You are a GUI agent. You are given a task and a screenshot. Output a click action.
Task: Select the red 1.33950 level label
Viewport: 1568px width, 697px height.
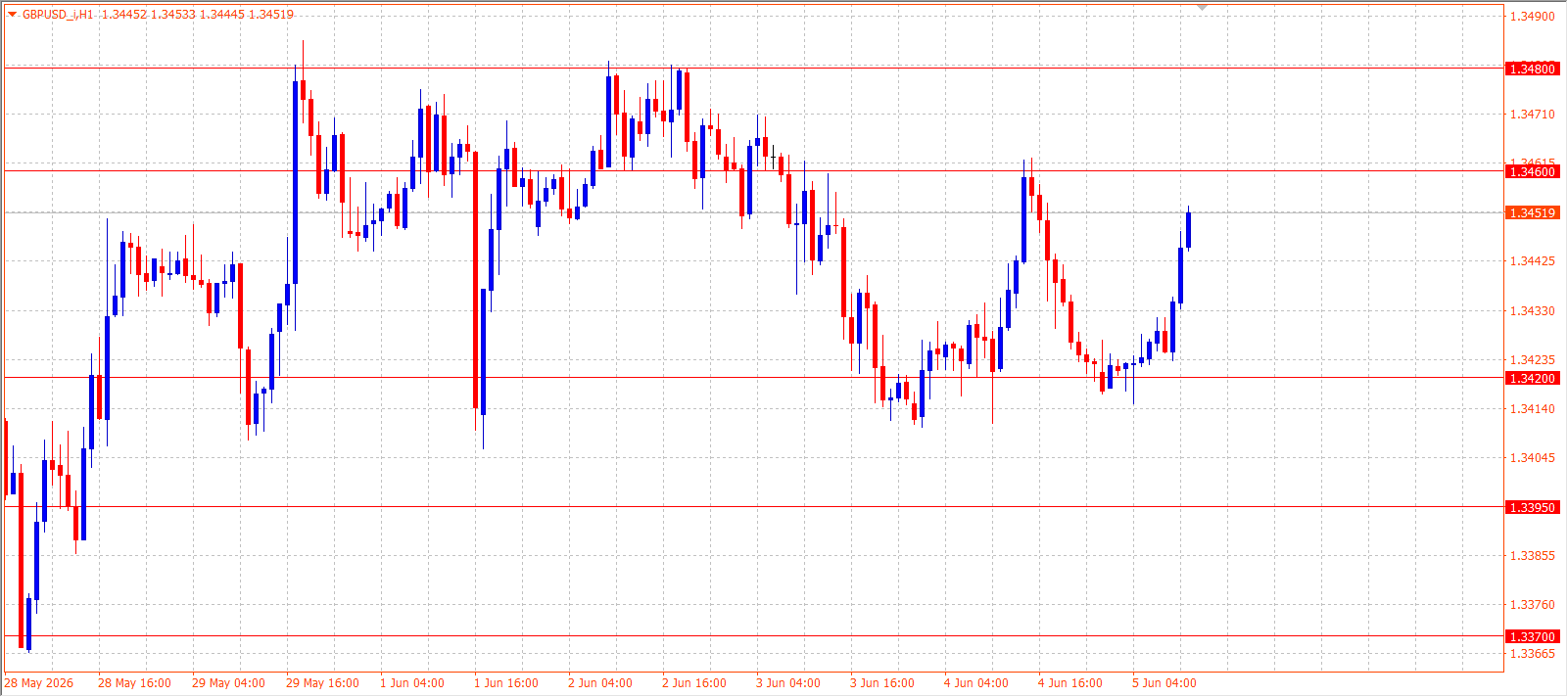[x=1532, y=507]
